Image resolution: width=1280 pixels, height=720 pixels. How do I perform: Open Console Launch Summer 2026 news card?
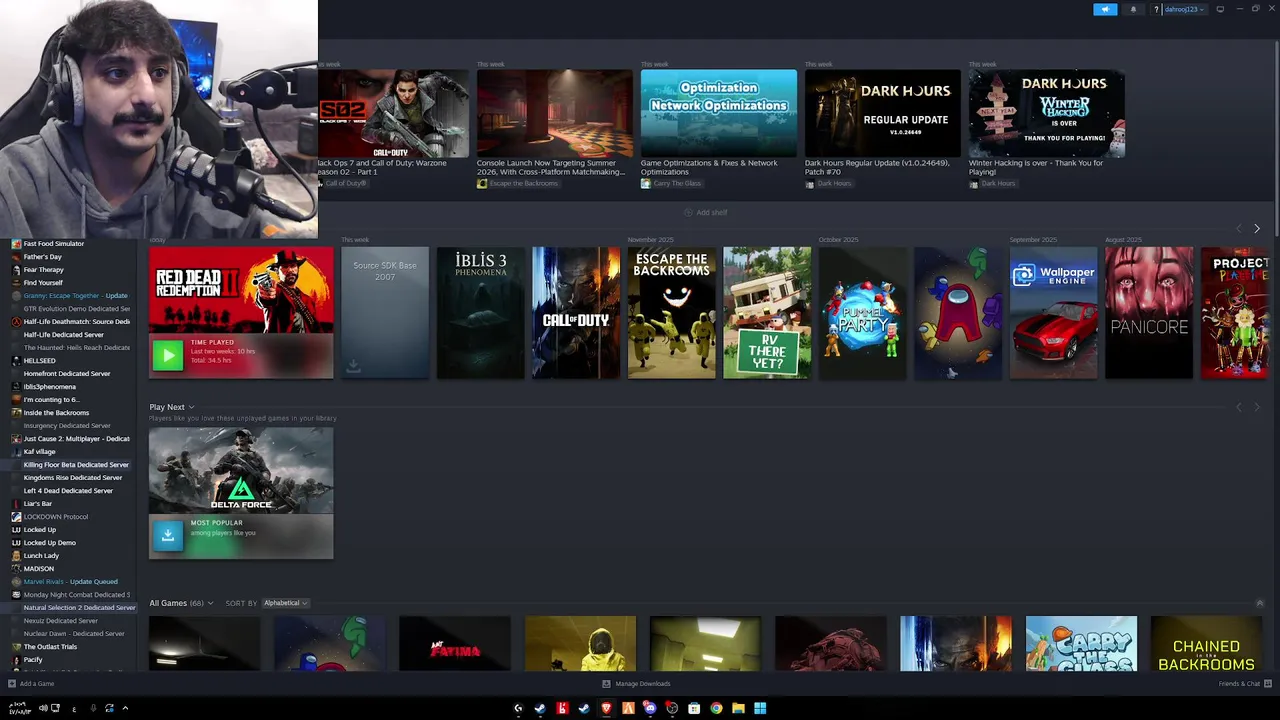pyautogui.click(x=555, y=113)
